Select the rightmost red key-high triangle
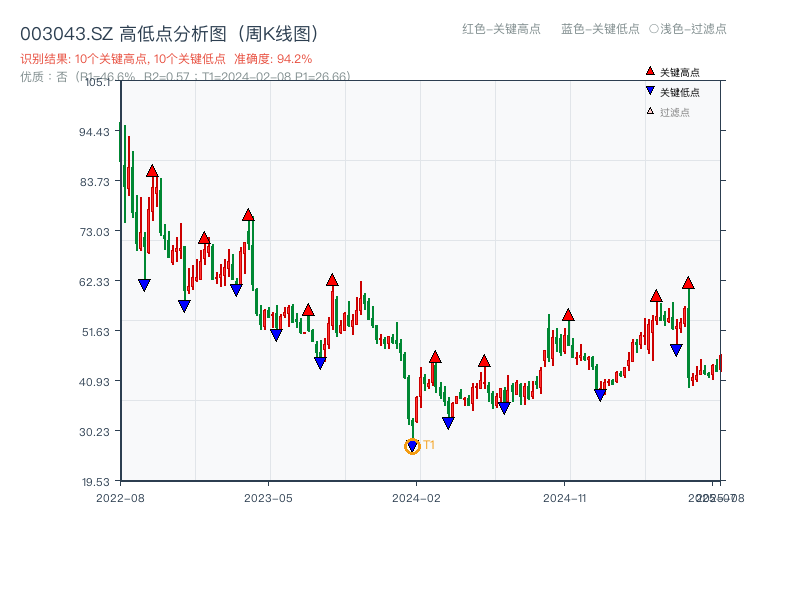Screen dimensions: 800x600 [x=688, y=283]
